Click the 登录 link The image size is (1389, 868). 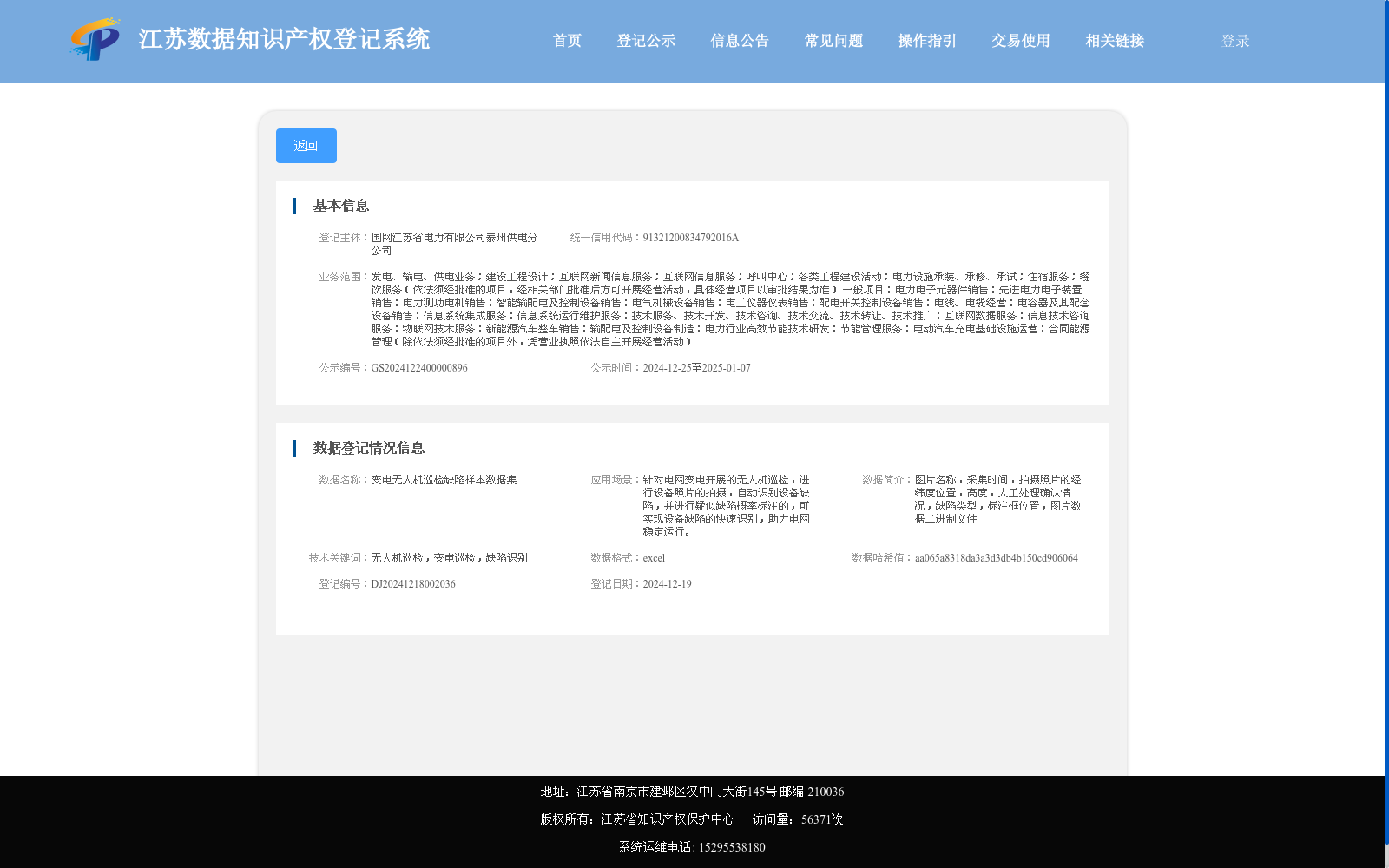tap(1235, 41)
